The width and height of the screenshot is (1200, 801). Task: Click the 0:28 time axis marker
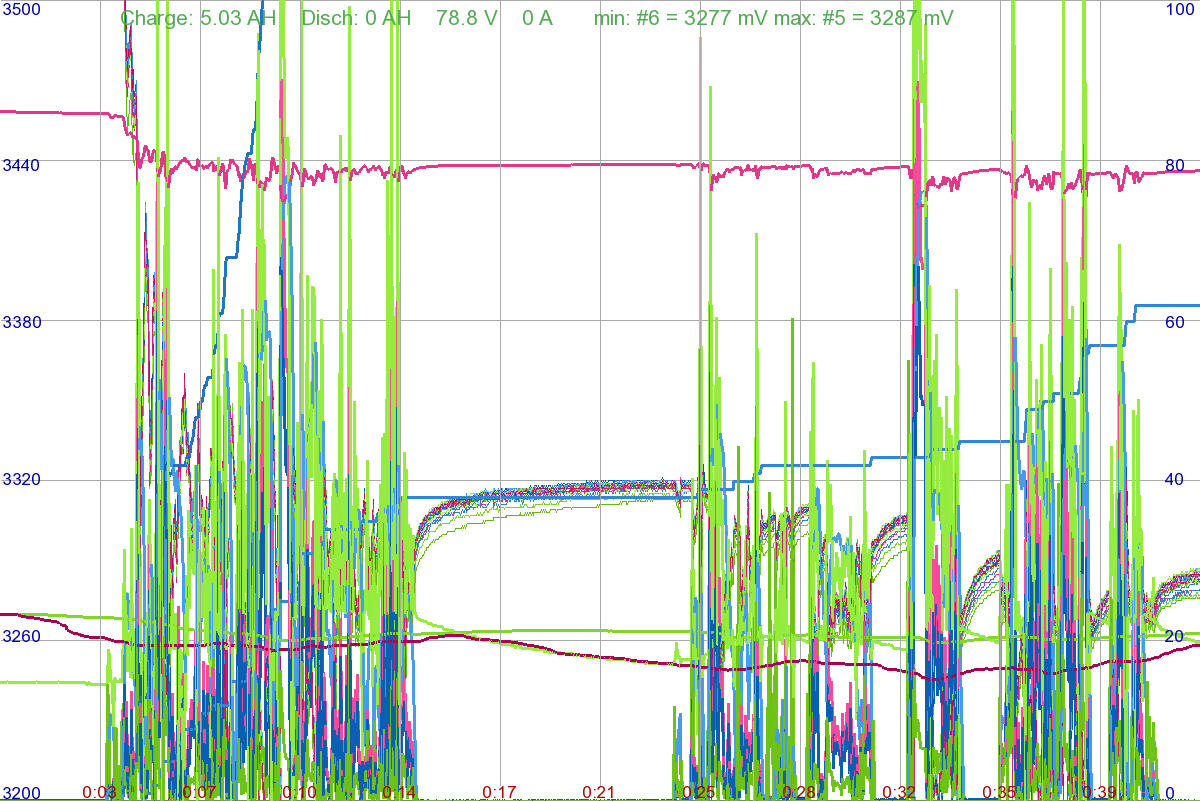(x=799, y=792)
